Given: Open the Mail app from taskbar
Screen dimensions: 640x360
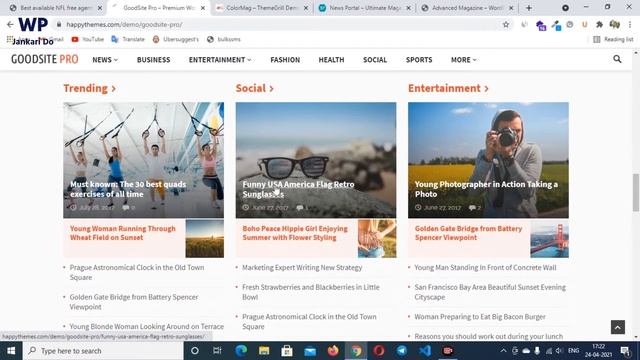Looking at the screenshot, I should point(310,351).
